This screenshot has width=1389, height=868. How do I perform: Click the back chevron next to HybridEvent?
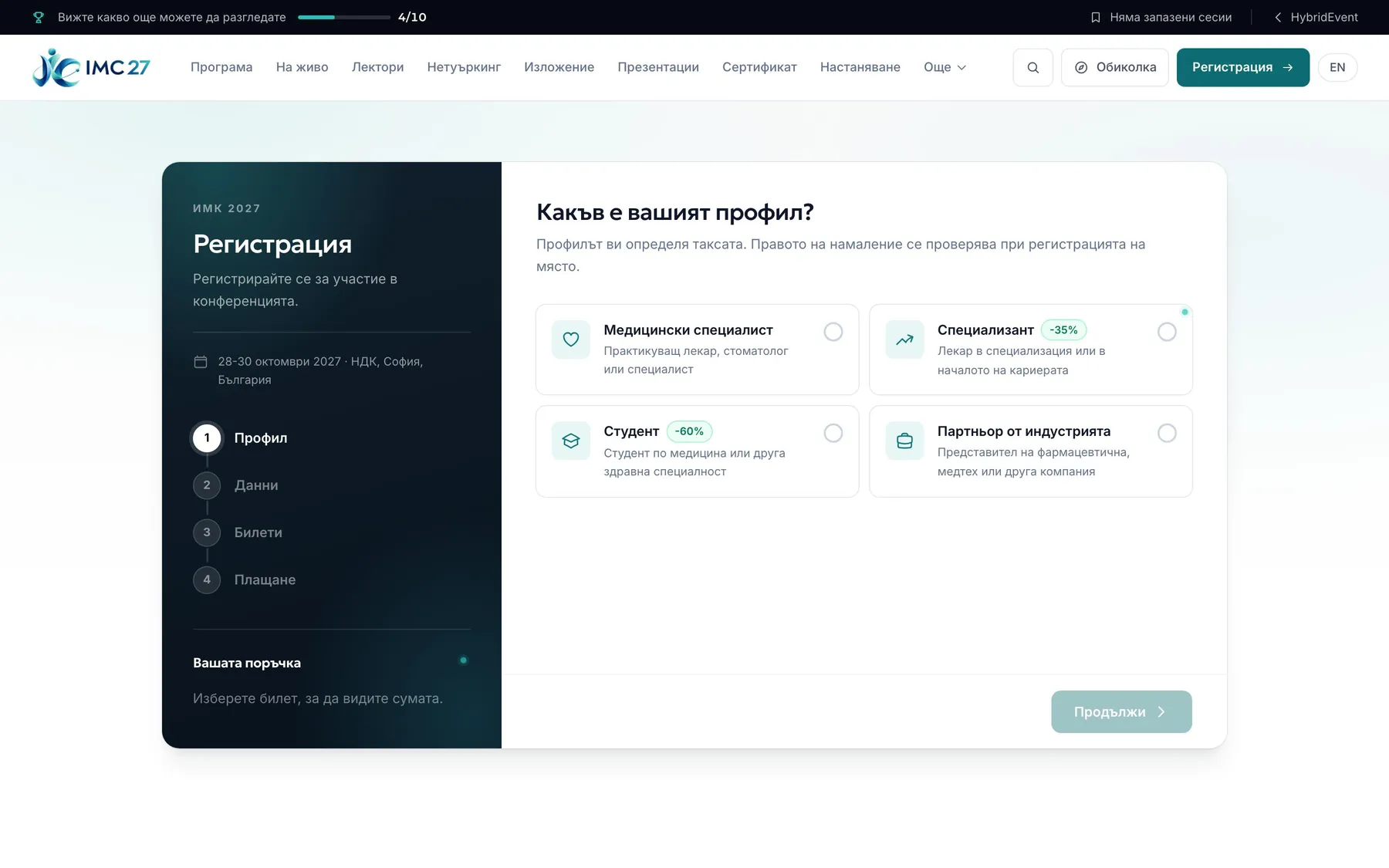pyautogui.click(x=1278, y=17)
